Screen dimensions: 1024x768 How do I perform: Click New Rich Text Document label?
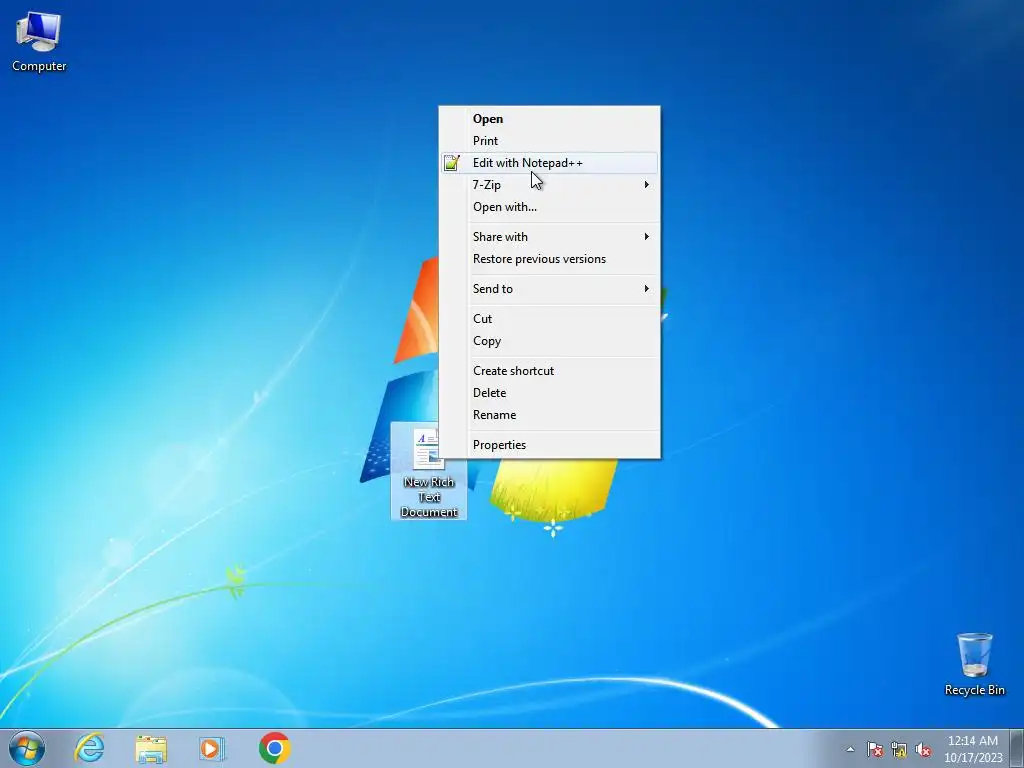429,497
